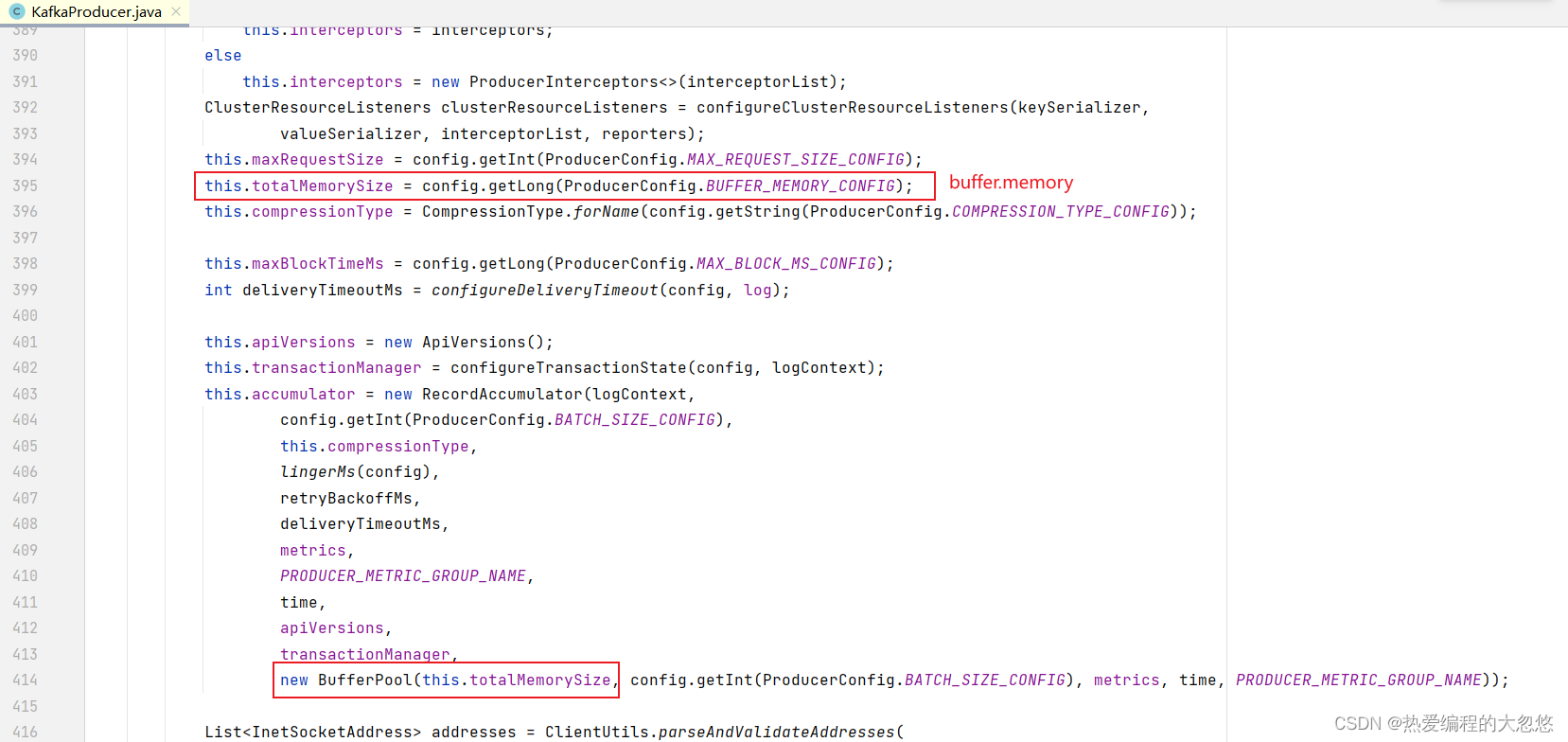This screenshot has height=742, width=1568.
Task: Click BUFFER_MEMORY_CONFIG constant on line 395
Action: 801,185
